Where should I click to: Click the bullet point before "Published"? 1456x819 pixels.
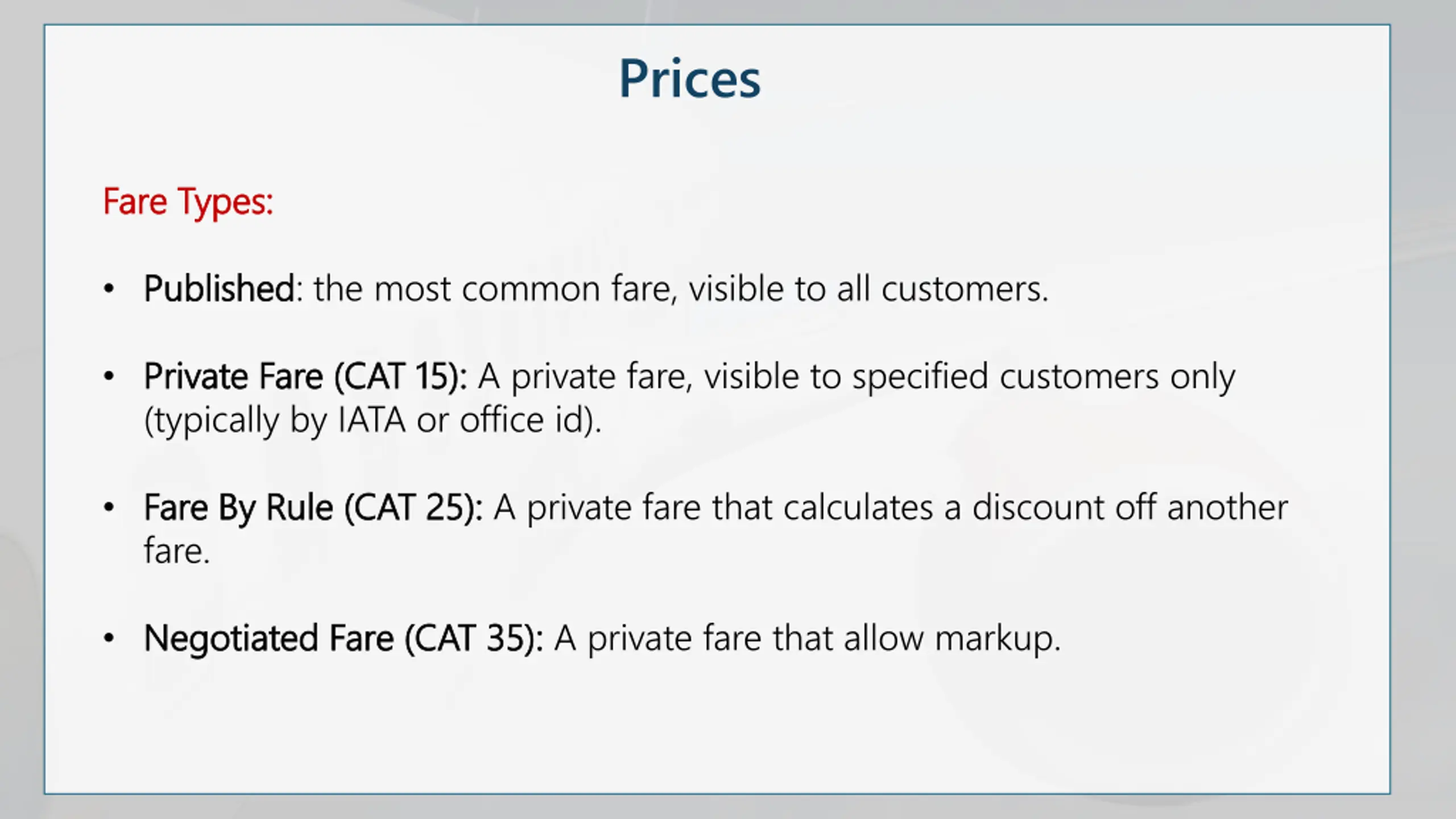click(109, 288)
